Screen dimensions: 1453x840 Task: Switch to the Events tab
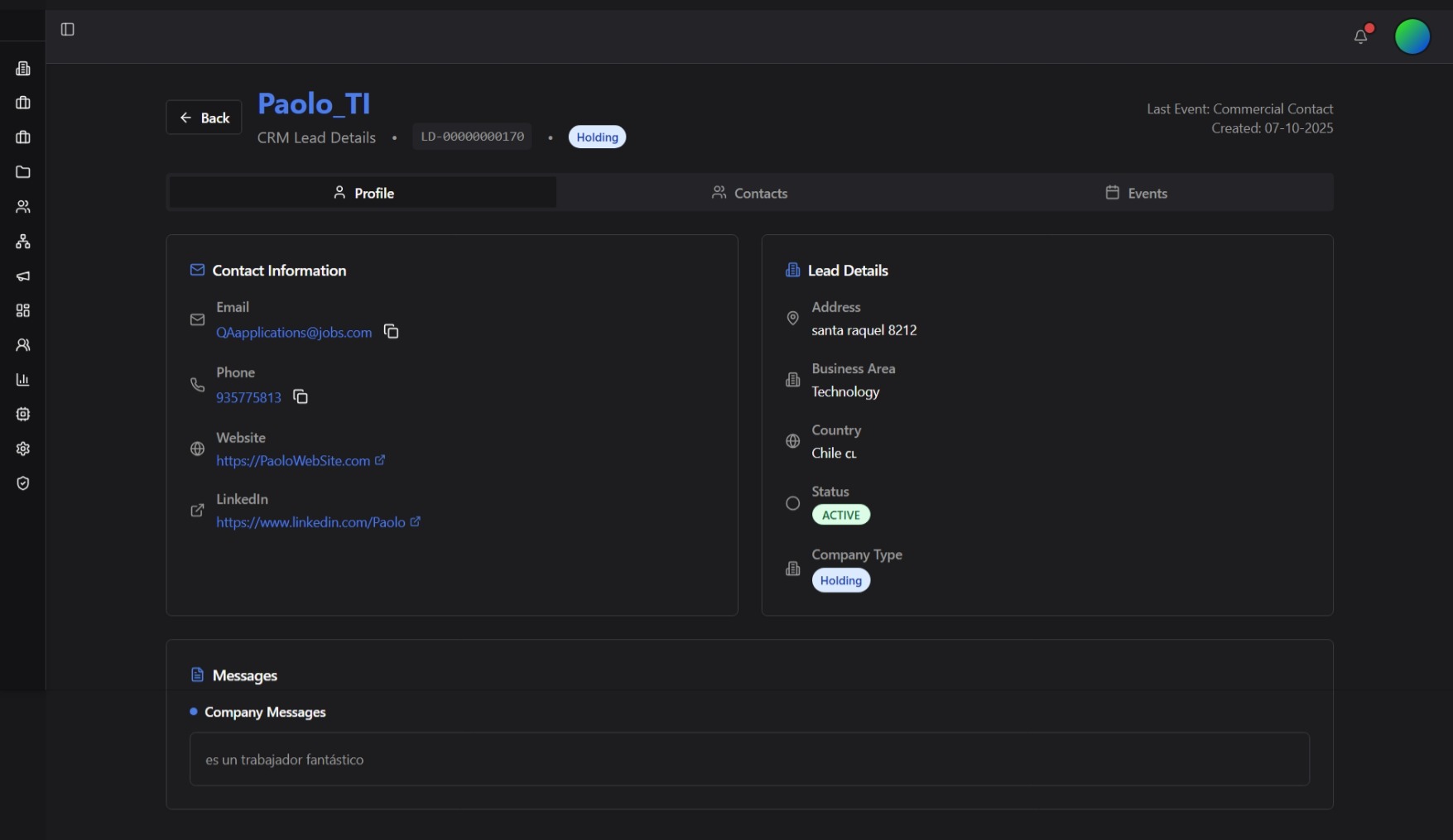pos(1136,193)
